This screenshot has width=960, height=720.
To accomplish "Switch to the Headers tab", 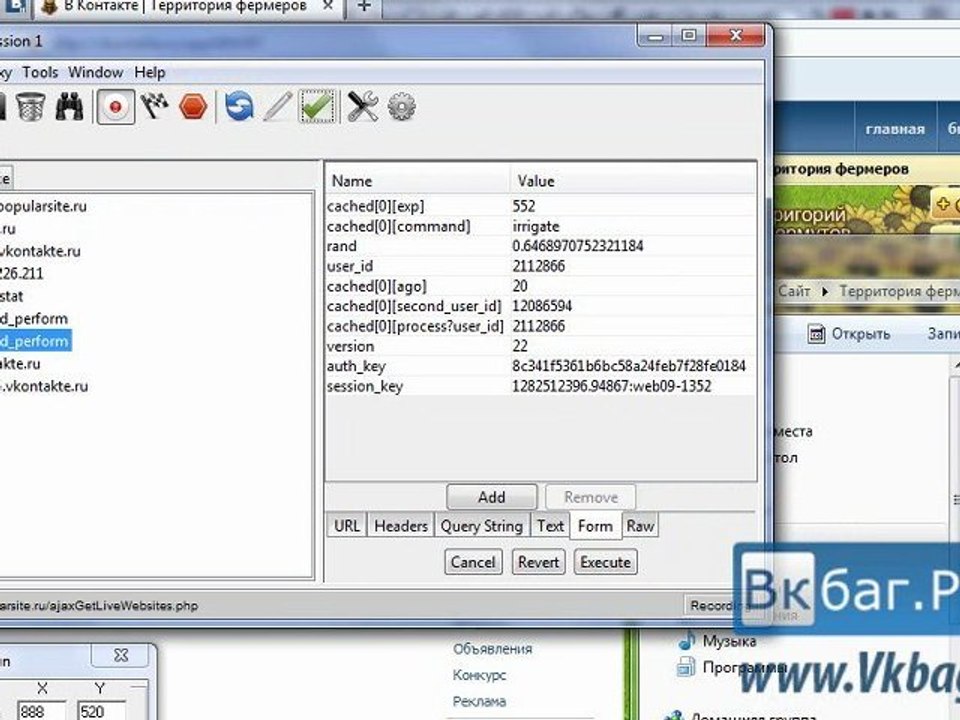I will (x=400, y=526).
